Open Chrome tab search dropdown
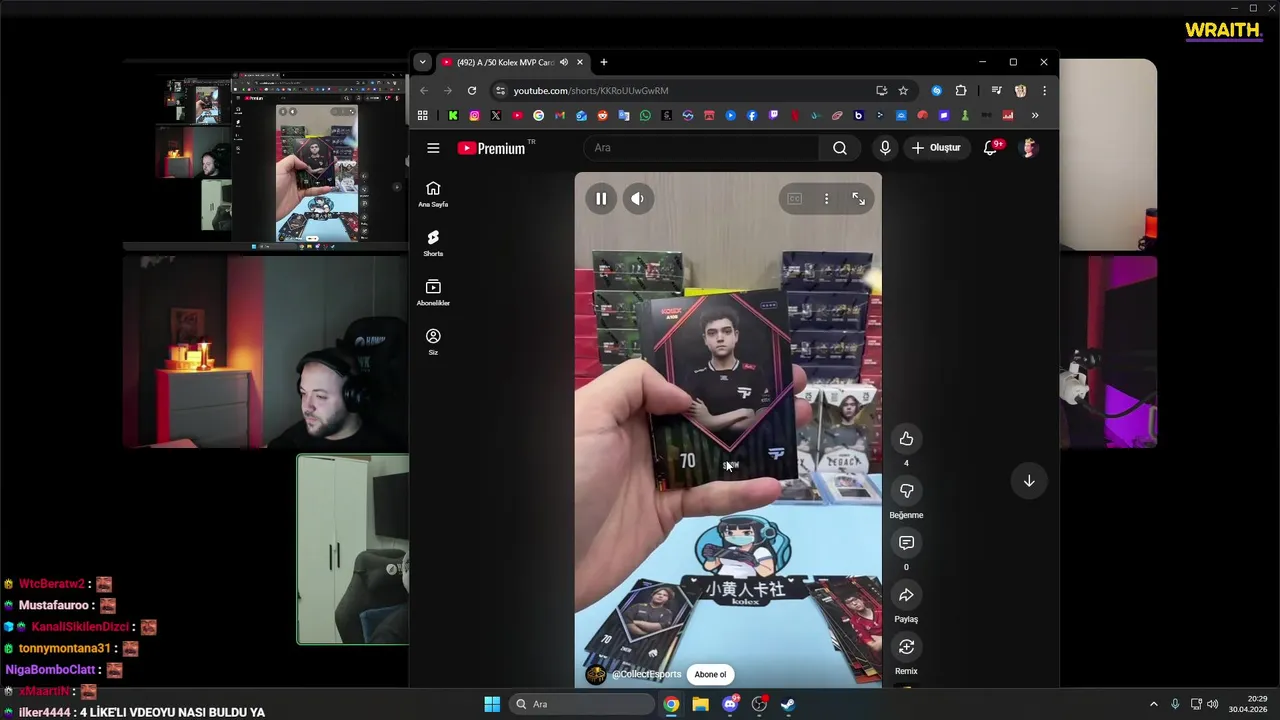1280x720 pixels. [422, 62]
